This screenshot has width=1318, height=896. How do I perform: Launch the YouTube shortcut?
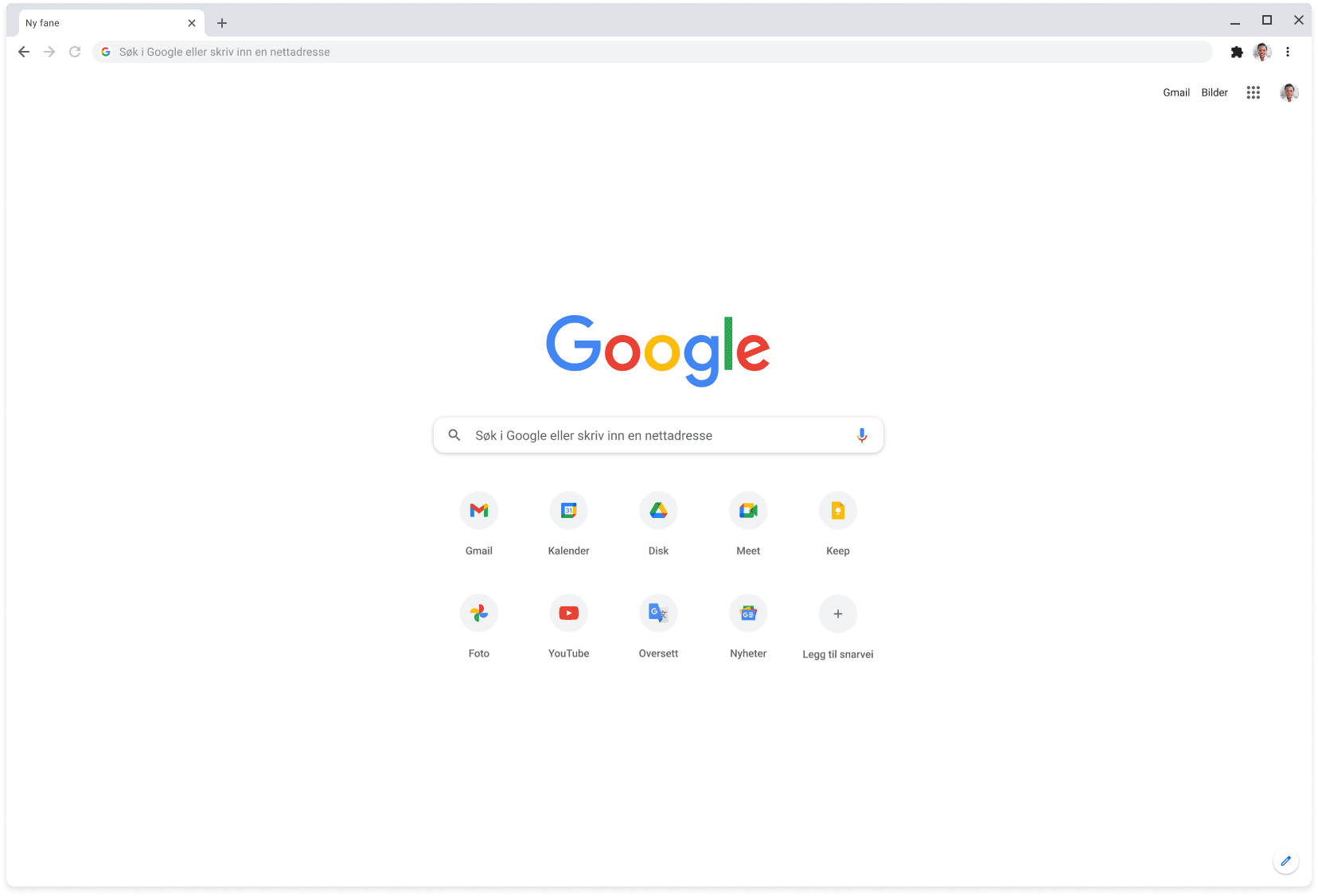pyautogui.click(x=568, y=614)
